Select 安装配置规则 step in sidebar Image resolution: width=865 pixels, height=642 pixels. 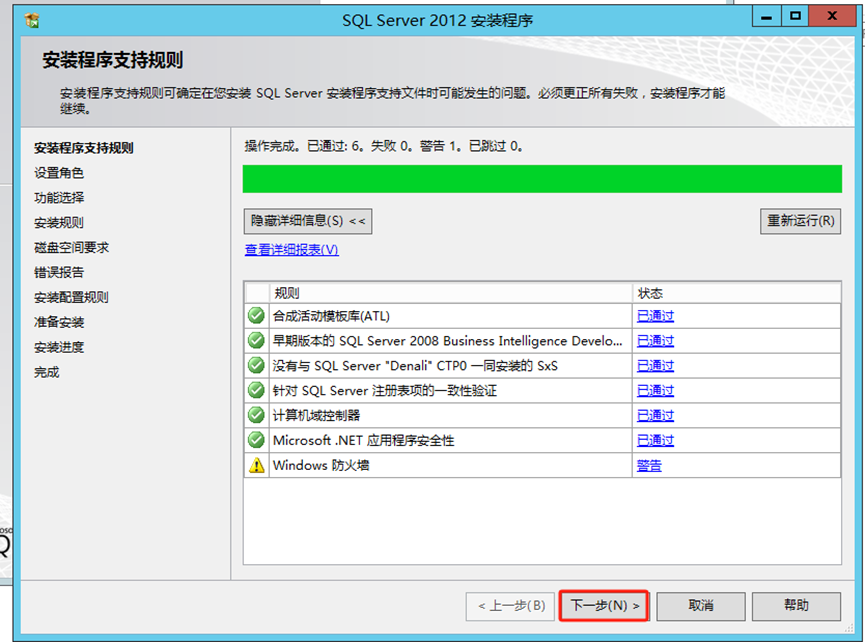[x=71, y=297]
